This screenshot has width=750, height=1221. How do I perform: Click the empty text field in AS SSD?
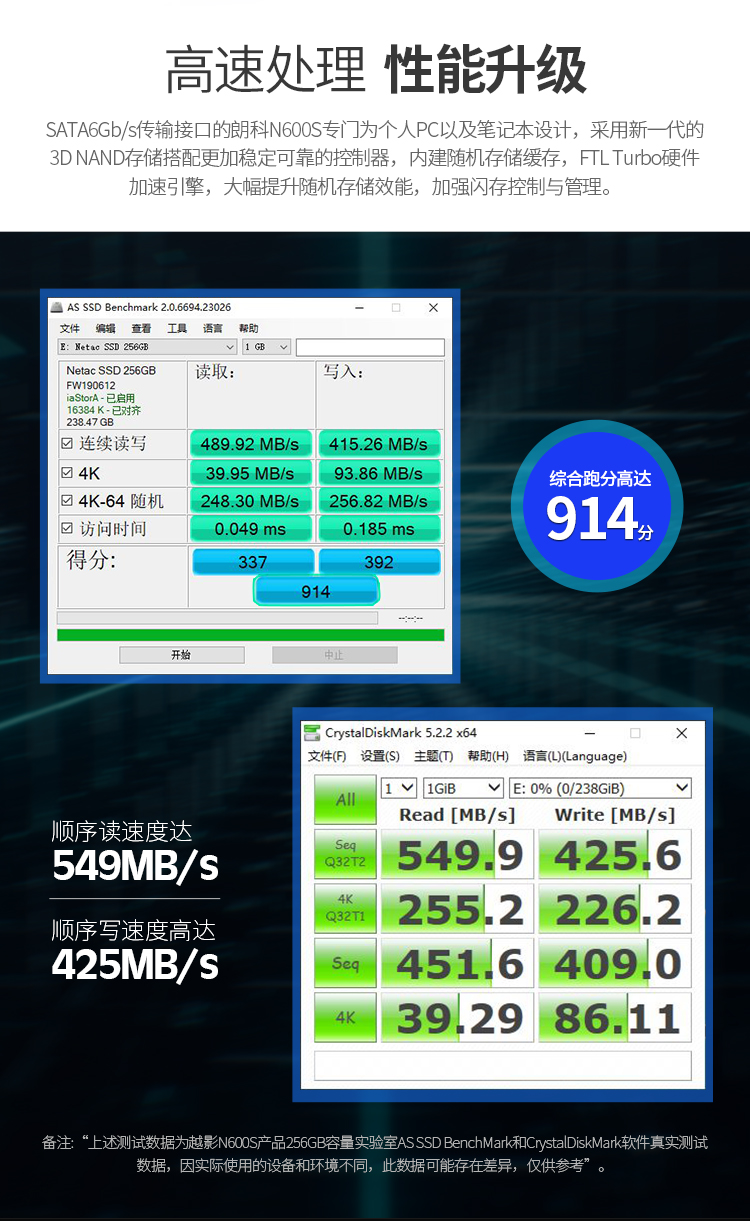[370, 347]
